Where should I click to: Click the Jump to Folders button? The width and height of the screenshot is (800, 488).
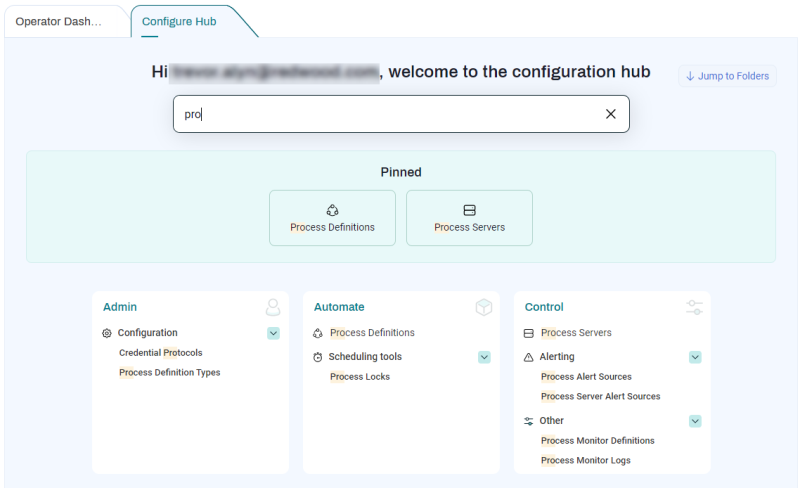pos(727,76)
